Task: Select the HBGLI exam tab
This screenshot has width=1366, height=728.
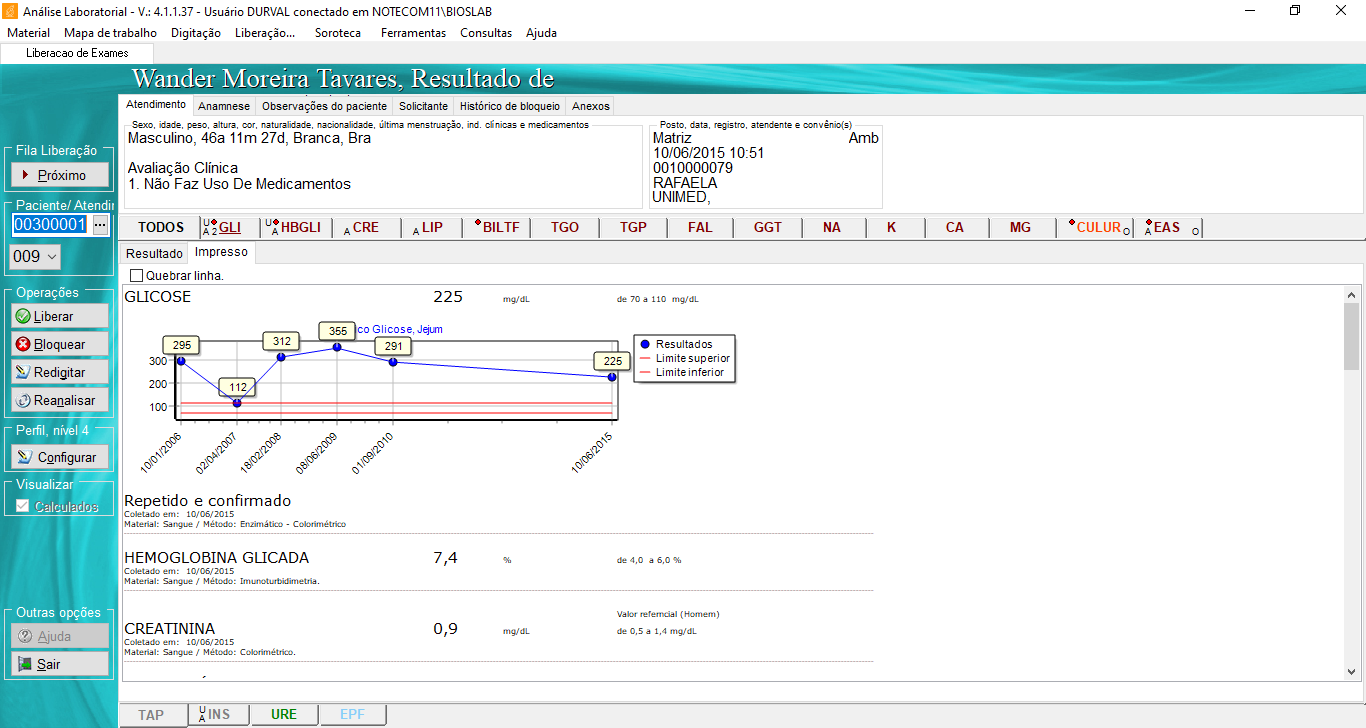Action: (x=296, y=227)
